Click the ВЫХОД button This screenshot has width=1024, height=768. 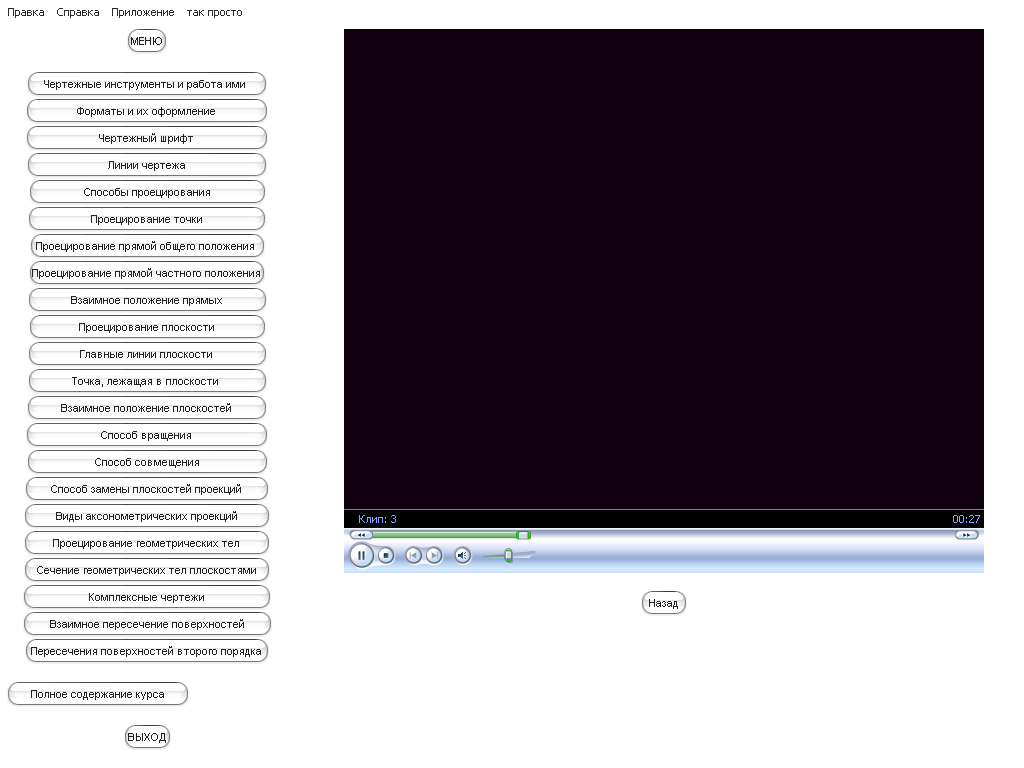click(147, 737)
